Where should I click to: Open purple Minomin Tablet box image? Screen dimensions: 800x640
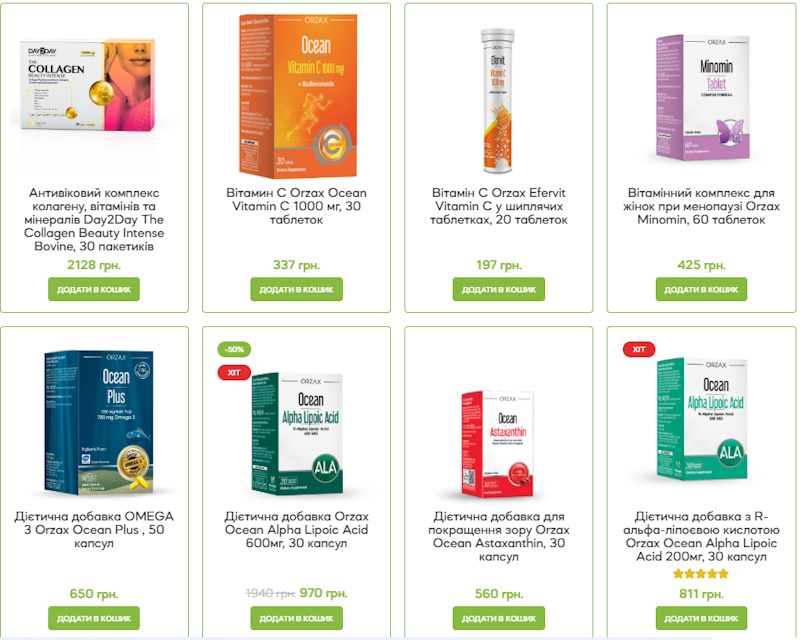pyautogui.click(x=703, y=97)
